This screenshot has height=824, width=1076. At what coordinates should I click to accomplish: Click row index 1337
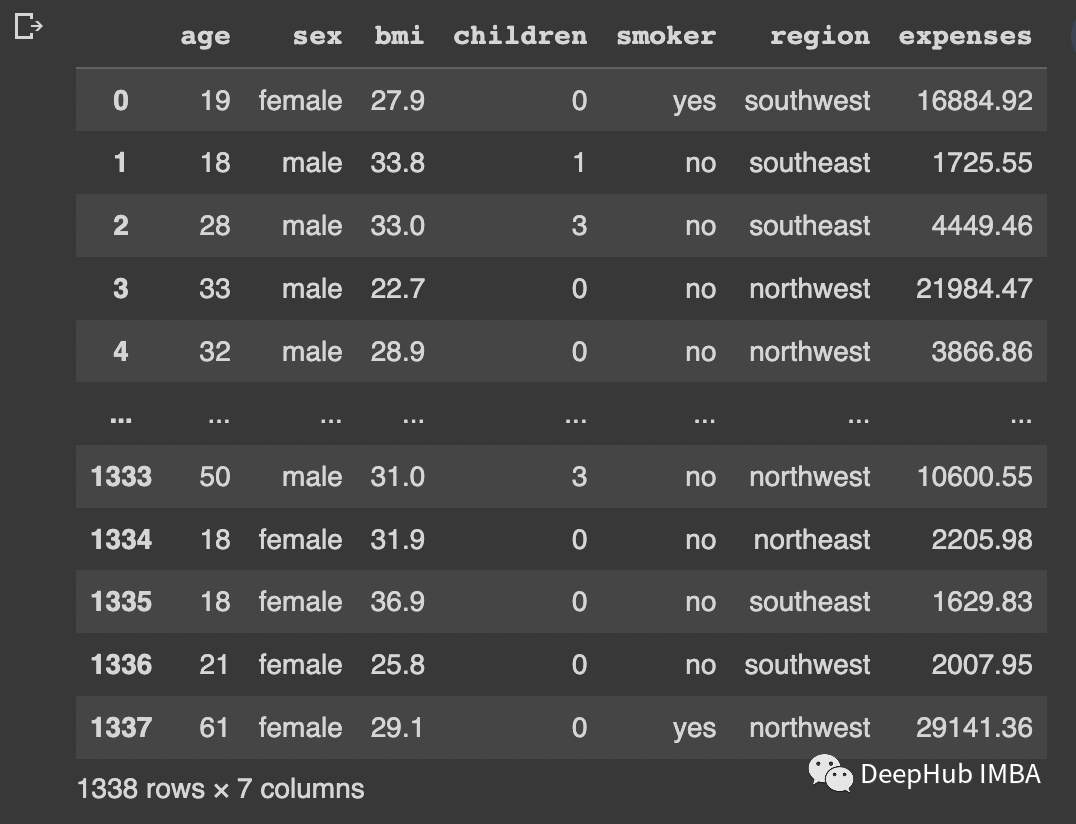121,728
